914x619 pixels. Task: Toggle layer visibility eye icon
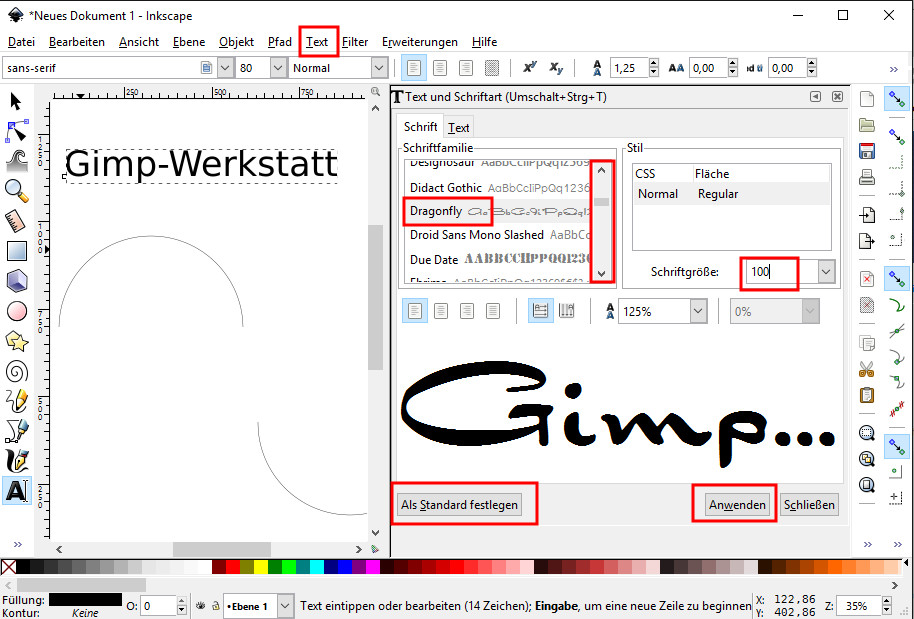click(201, 606)
